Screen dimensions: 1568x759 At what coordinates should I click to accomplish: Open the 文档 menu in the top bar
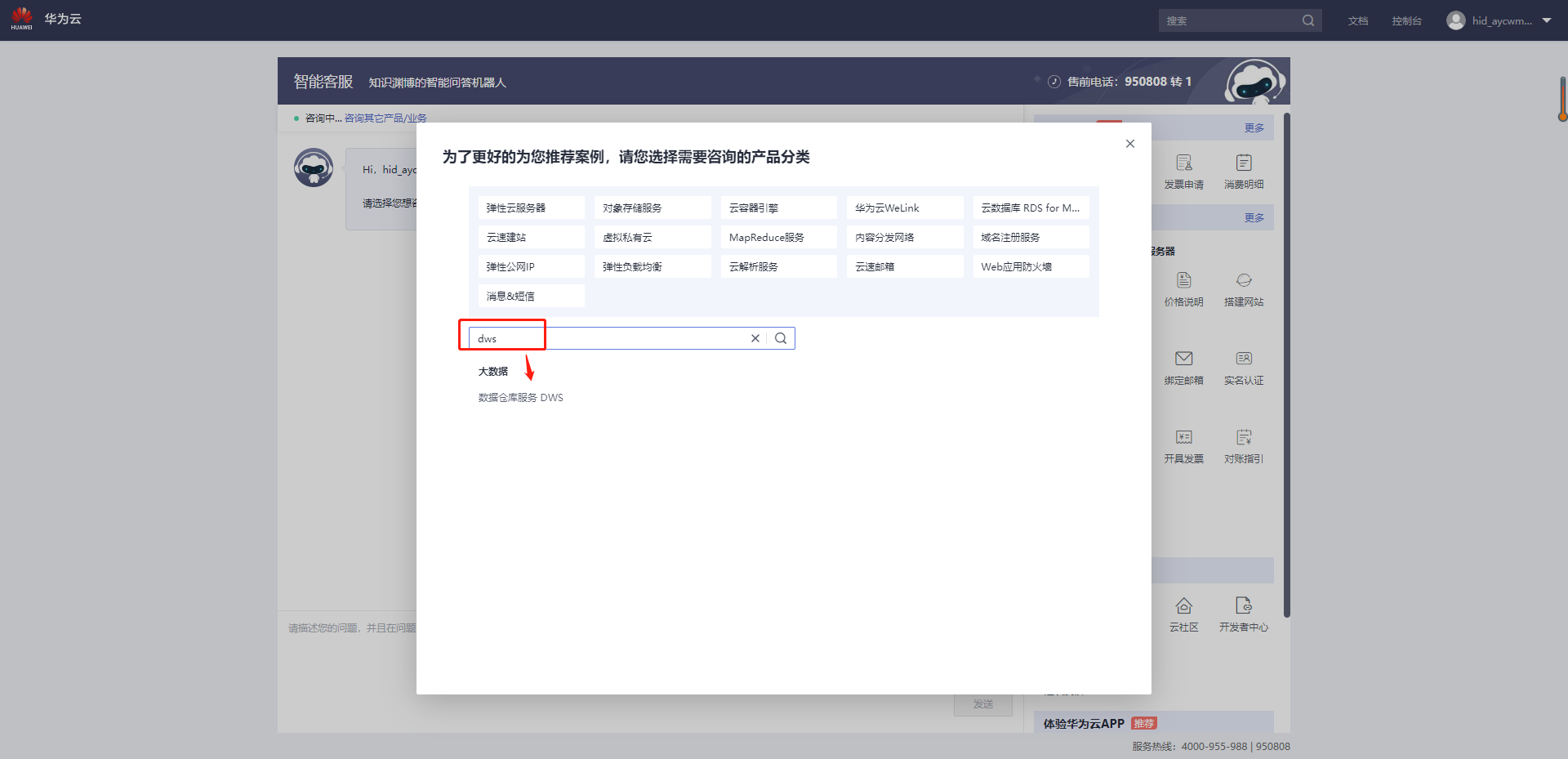pos(1357,20)
